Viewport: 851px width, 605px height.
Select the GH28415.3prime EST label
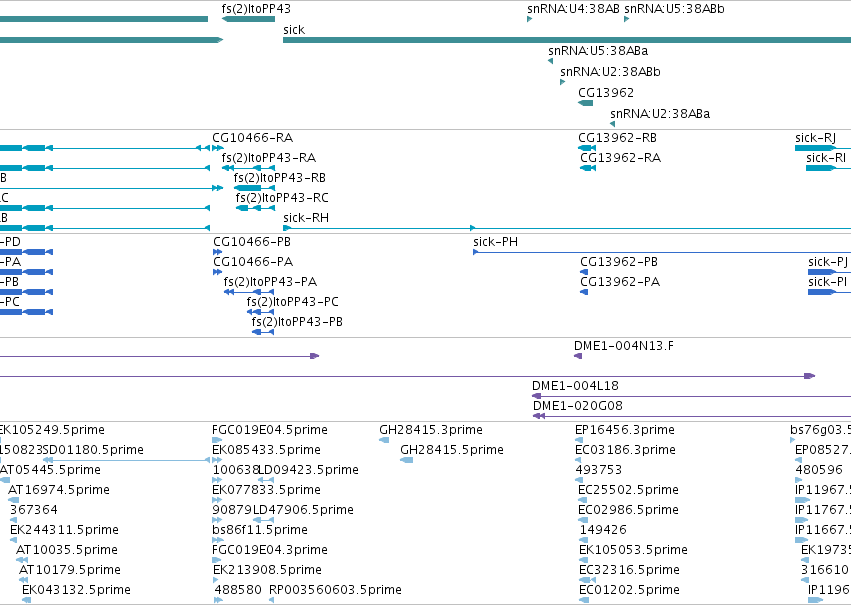click(x=431, y=430)
